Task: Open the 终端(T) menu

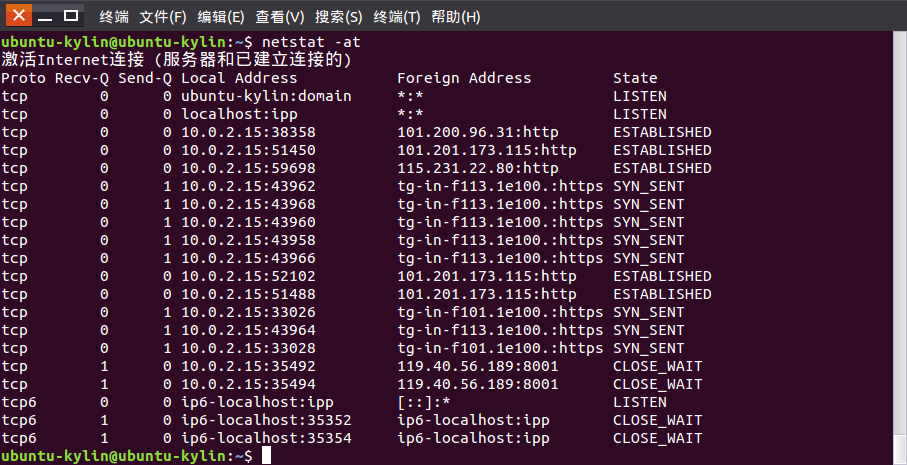Action: coord(397,17)
